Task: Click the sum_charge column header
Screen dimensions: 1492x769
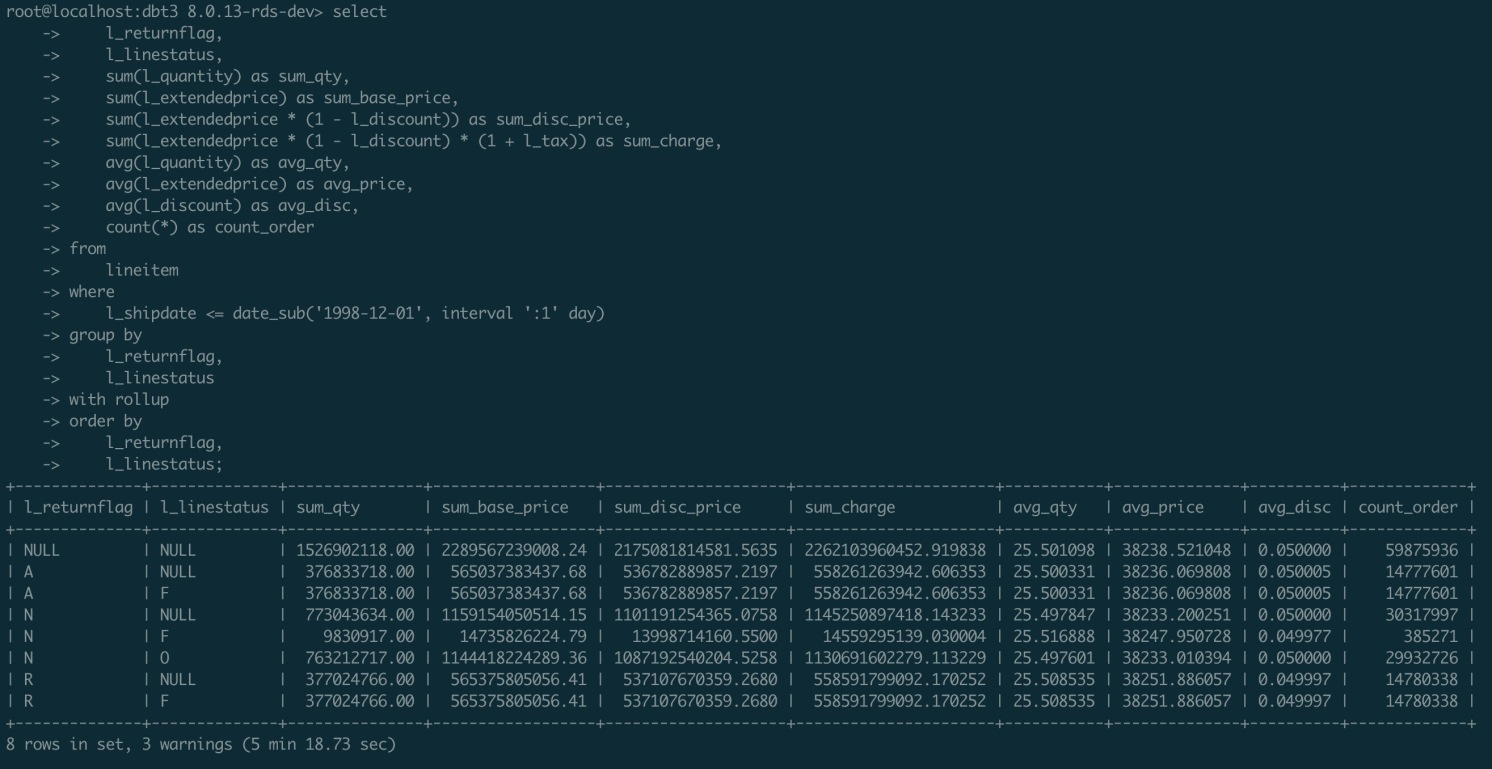Action: [x=848, y=507]
